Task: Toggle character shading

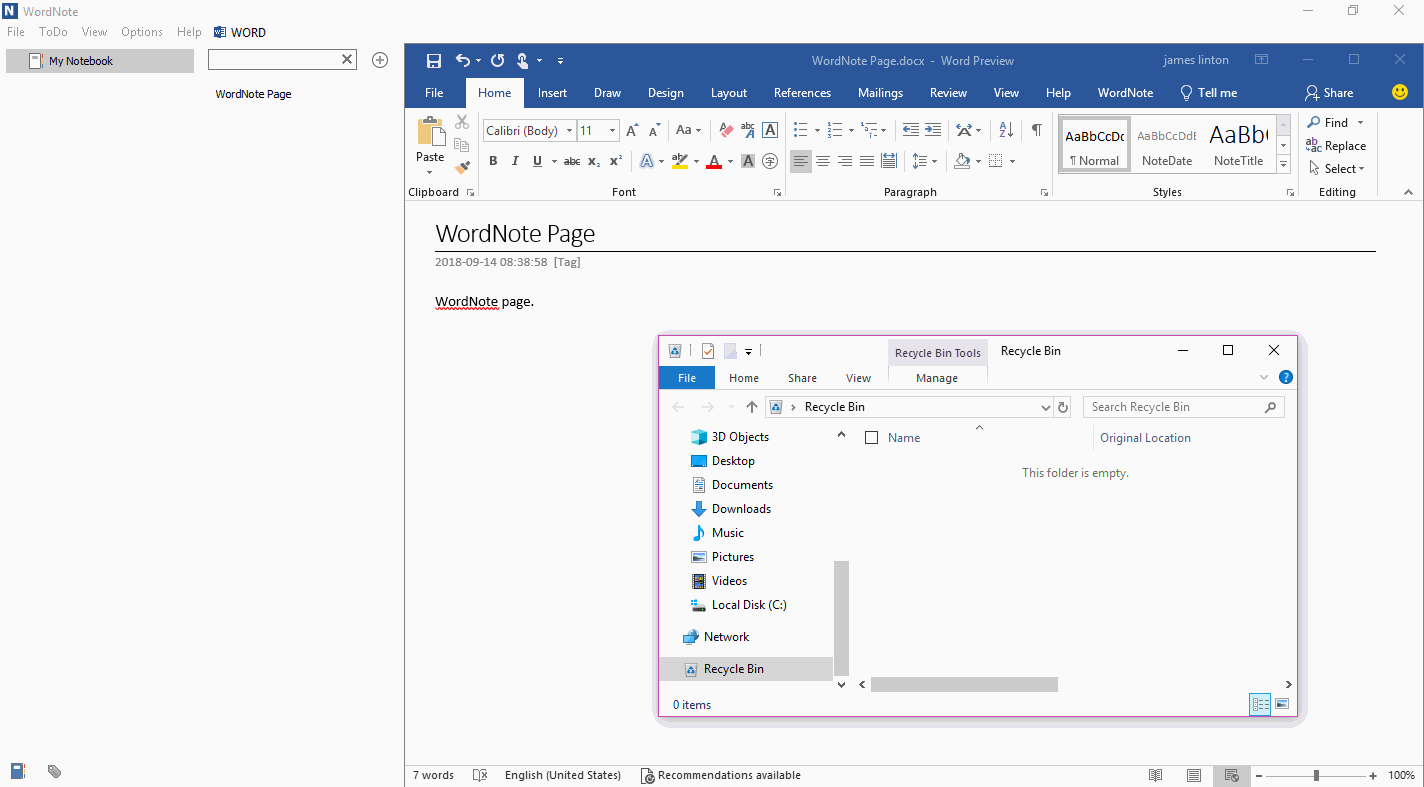Action: click(x=748, y=161)
